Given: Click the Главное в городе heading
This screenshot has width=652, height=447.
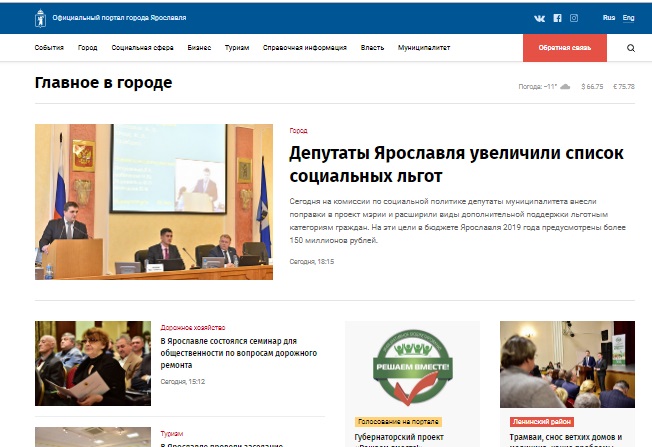Looking at the screenshot, I should [x=103, y=83].
